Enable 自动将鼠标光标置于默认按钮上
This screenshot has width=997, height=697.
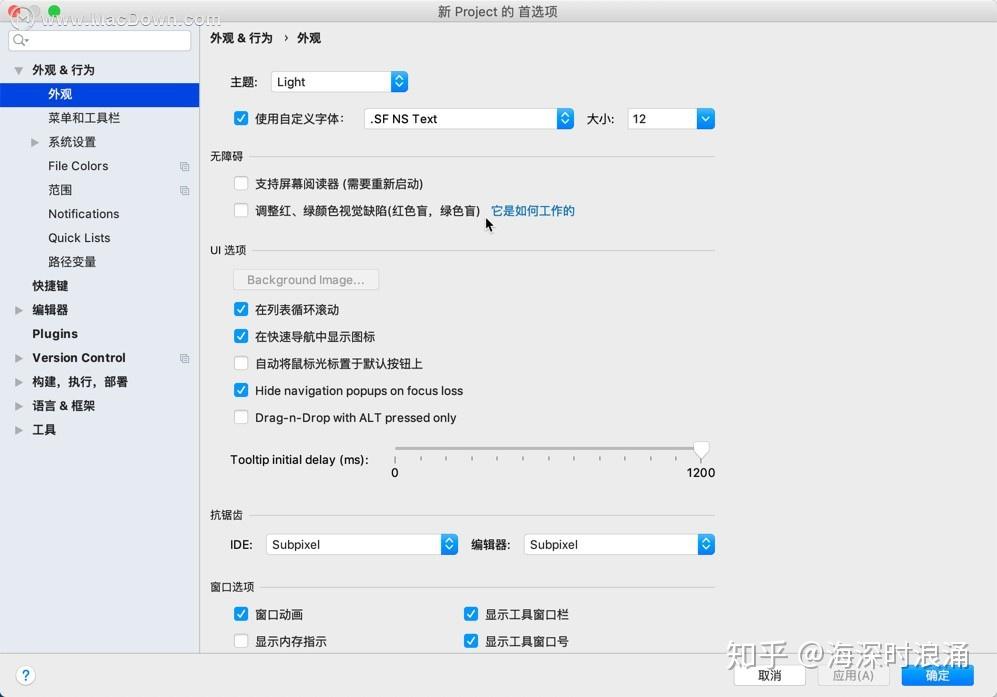click(x=241, y=363)
